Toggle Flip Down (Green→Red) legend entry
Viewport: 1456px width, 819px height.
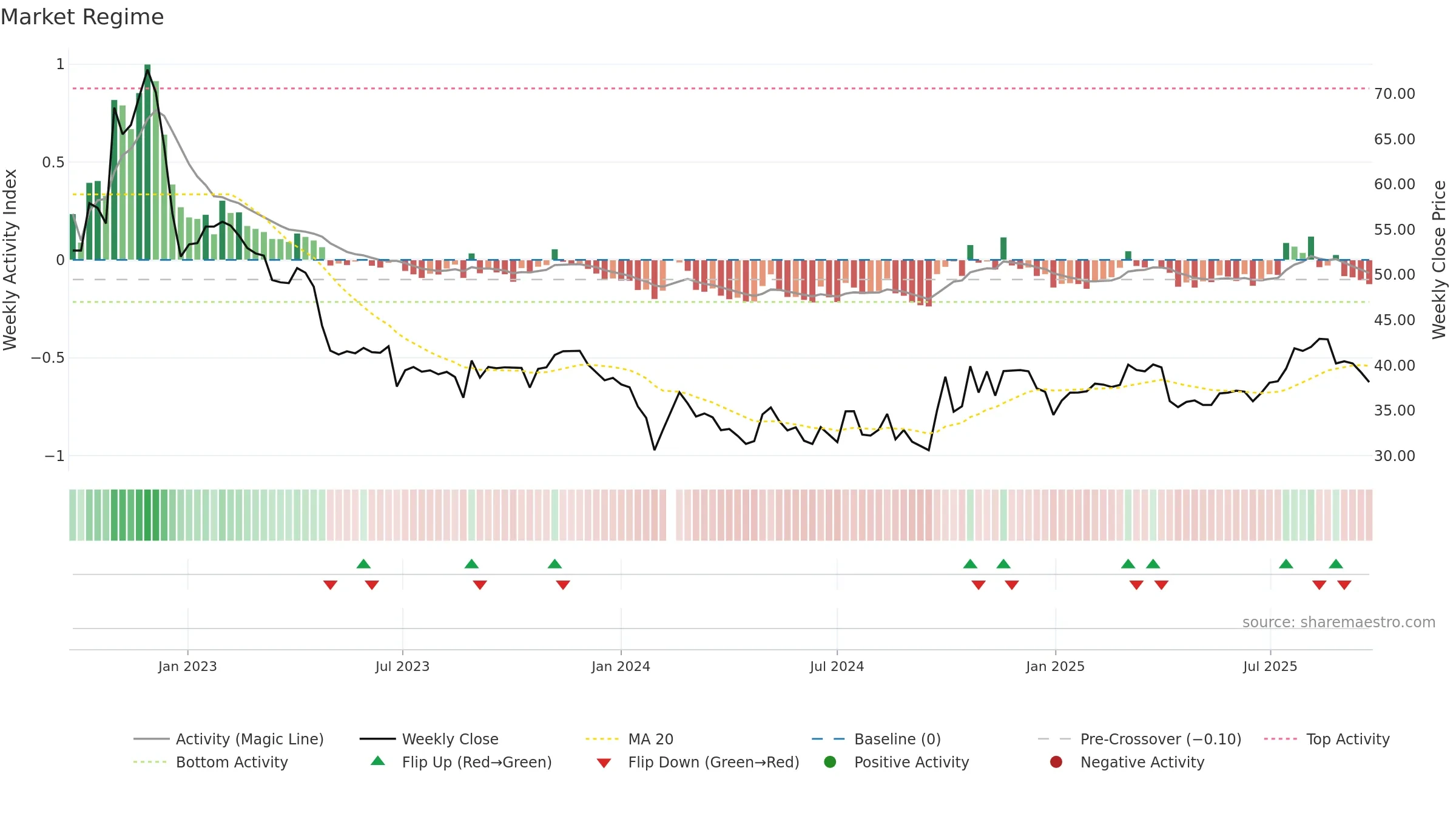point(698,762)
